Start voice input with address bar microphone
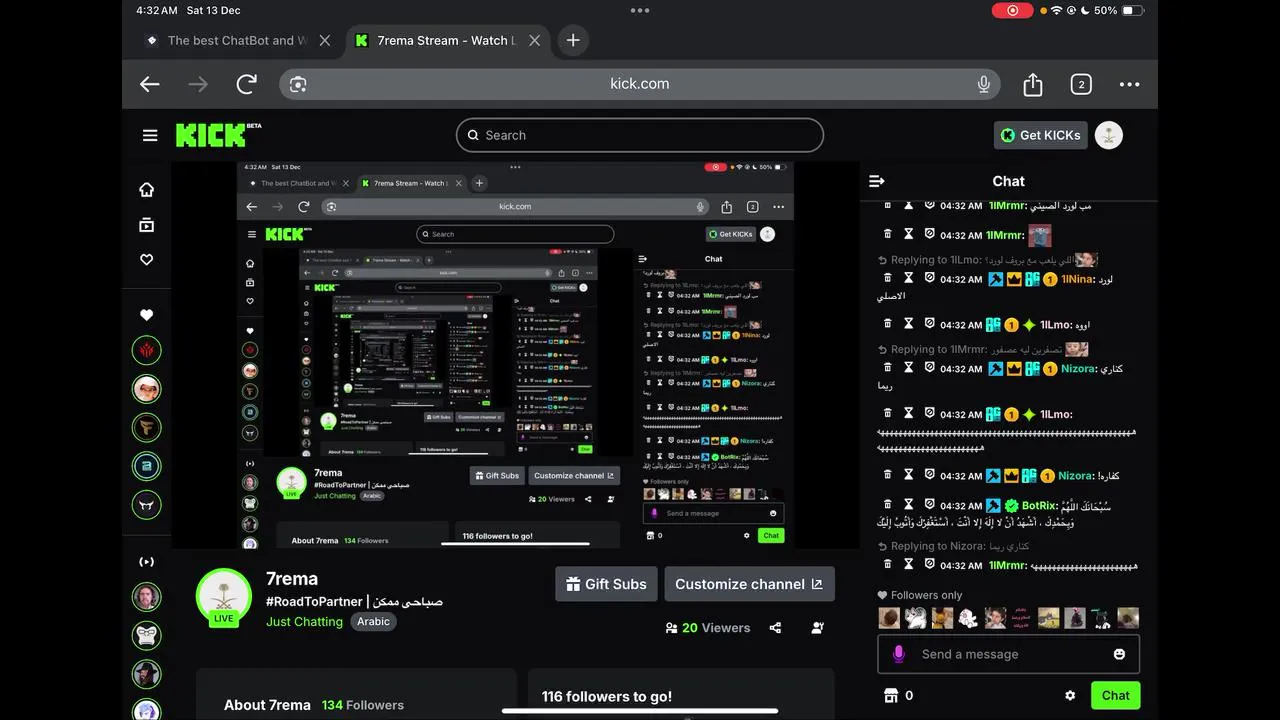This screenshot has width=1280, height=720. (x=984, y=84)
